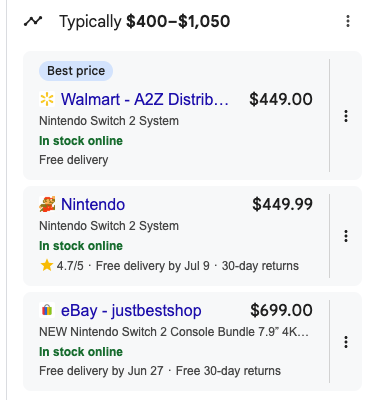Click the Best price badge

pyautogui.click(x=76, y=71)
